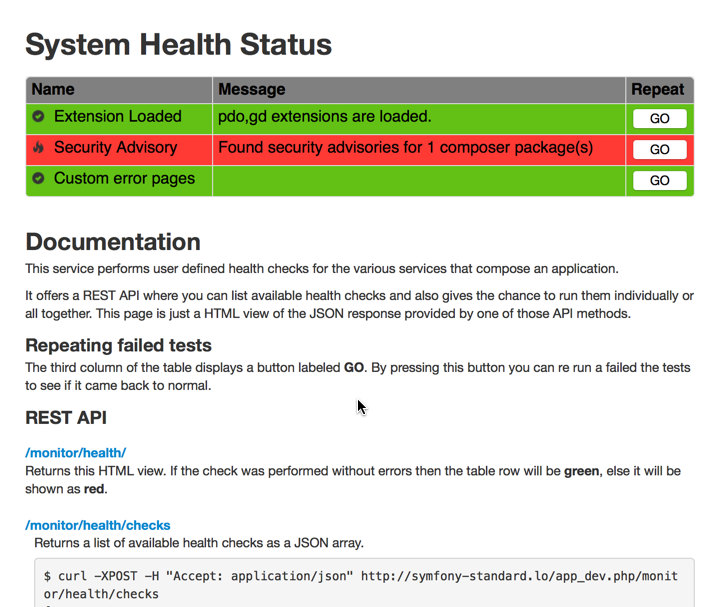Click the flame icon beside Security Advisory

(x=39, y=148)
